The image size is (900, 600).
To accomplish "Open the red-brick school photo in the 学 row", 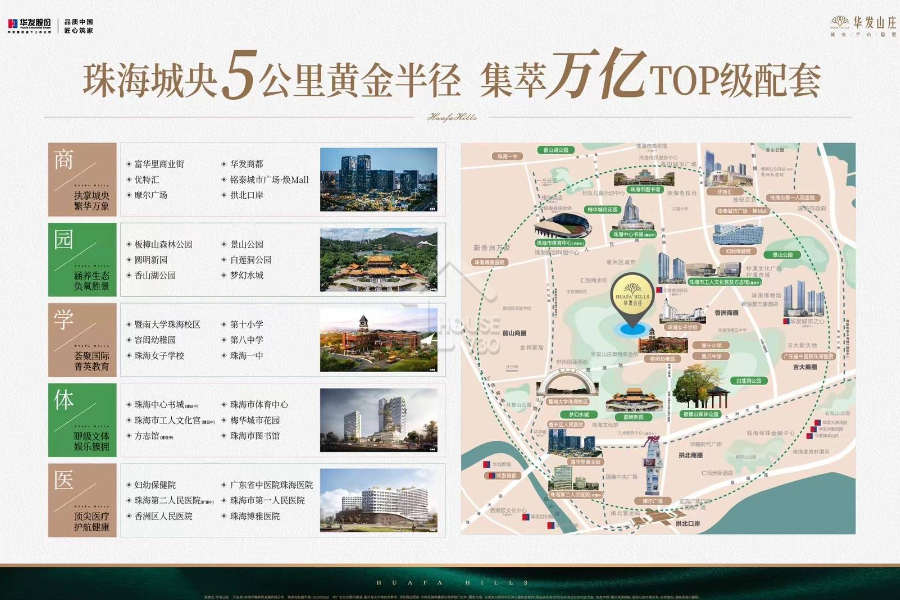I will coord(379,340).
